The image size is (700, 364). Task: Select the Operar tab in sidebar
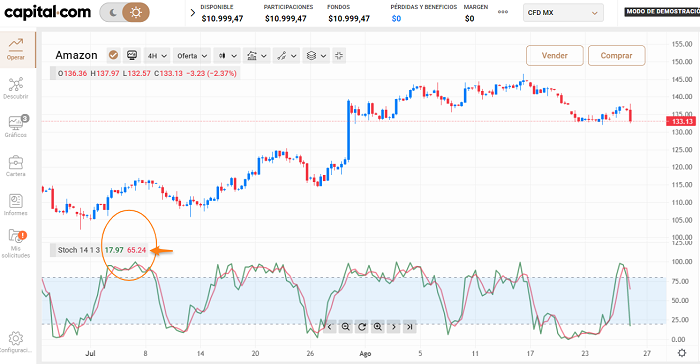(x=17, y=49)
